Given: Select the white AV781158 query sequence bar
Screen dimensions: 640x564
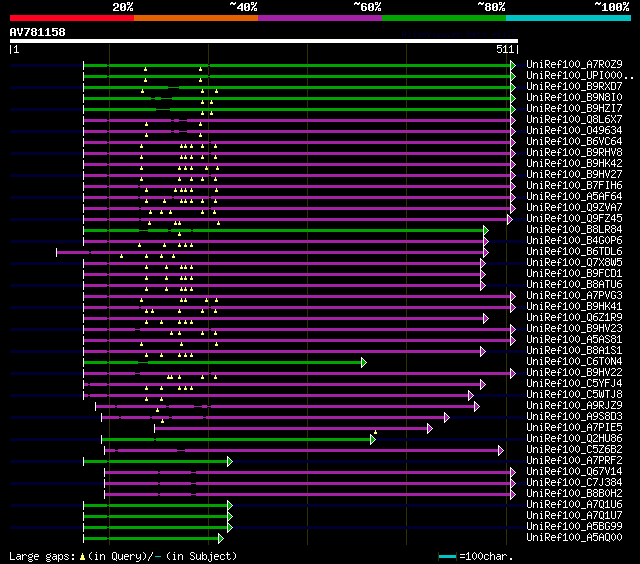Looking at the screenshot, I should pos(264,41).
